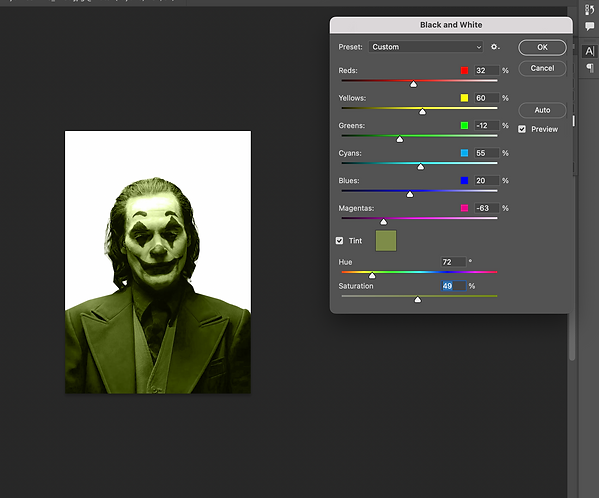This screenshot has height=498, width=599.
Task: Click the "Reds:" label
Action: pos(348,71)
